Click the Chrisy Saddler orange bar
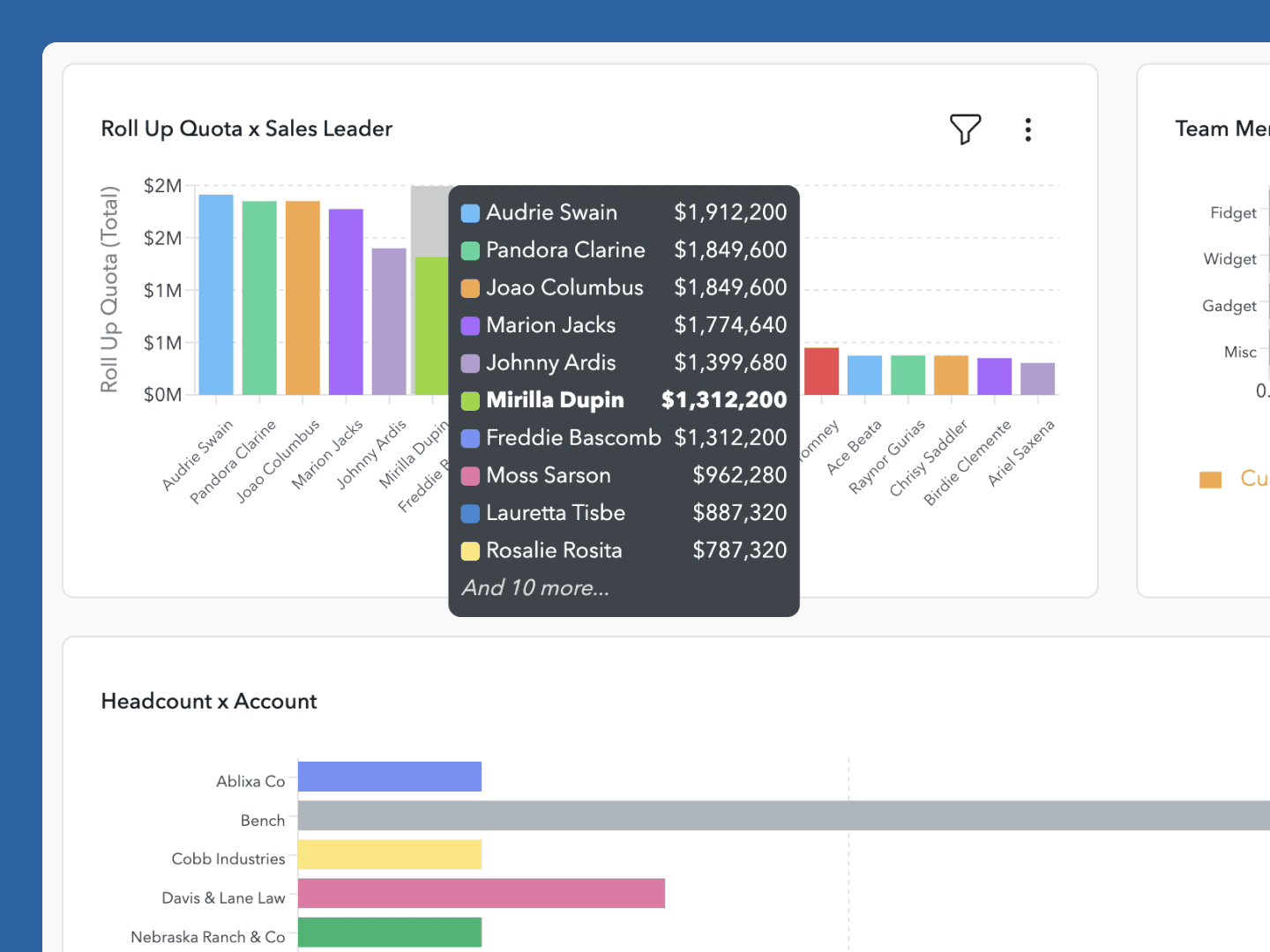 (951, 376)
